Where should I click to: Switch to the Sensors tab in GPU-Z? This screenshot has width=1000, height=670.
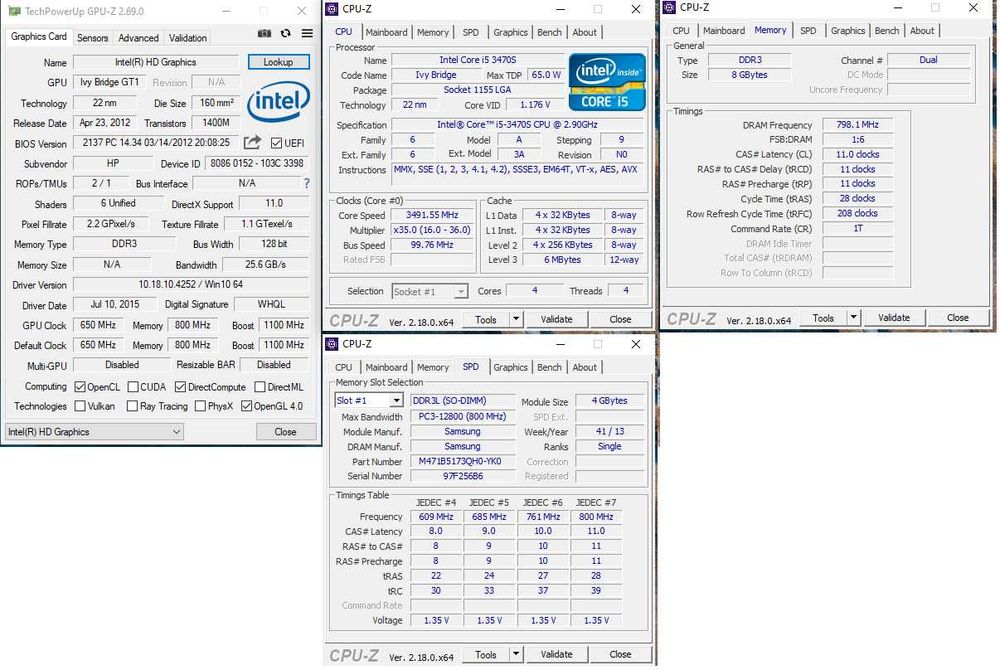92,38
